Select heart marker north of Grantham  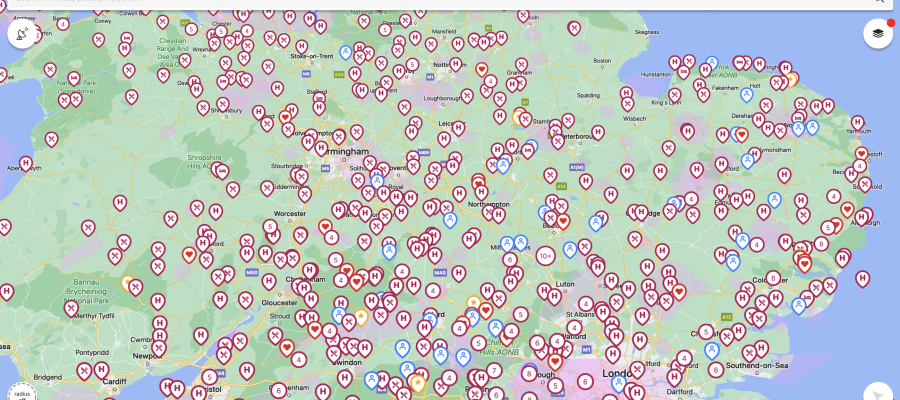point(482,69)
